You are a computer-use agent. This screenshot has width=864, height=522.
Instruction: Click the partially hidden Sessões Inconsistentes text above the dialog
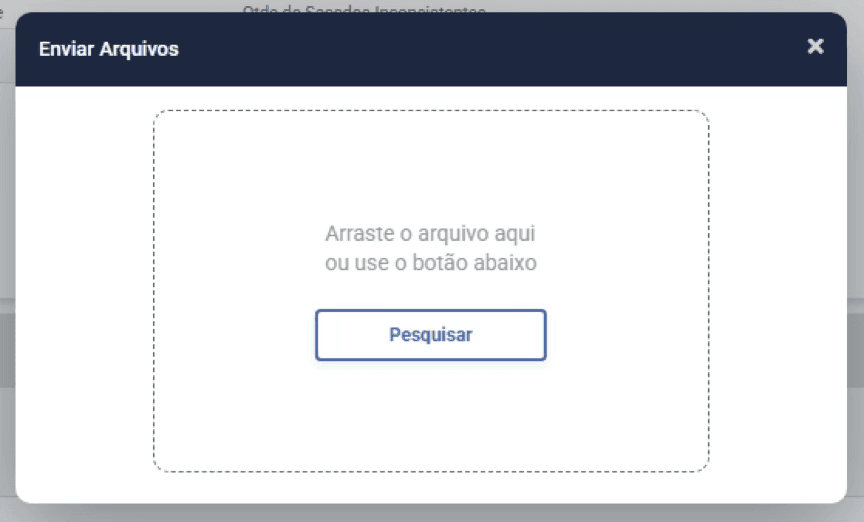[364, 9]
